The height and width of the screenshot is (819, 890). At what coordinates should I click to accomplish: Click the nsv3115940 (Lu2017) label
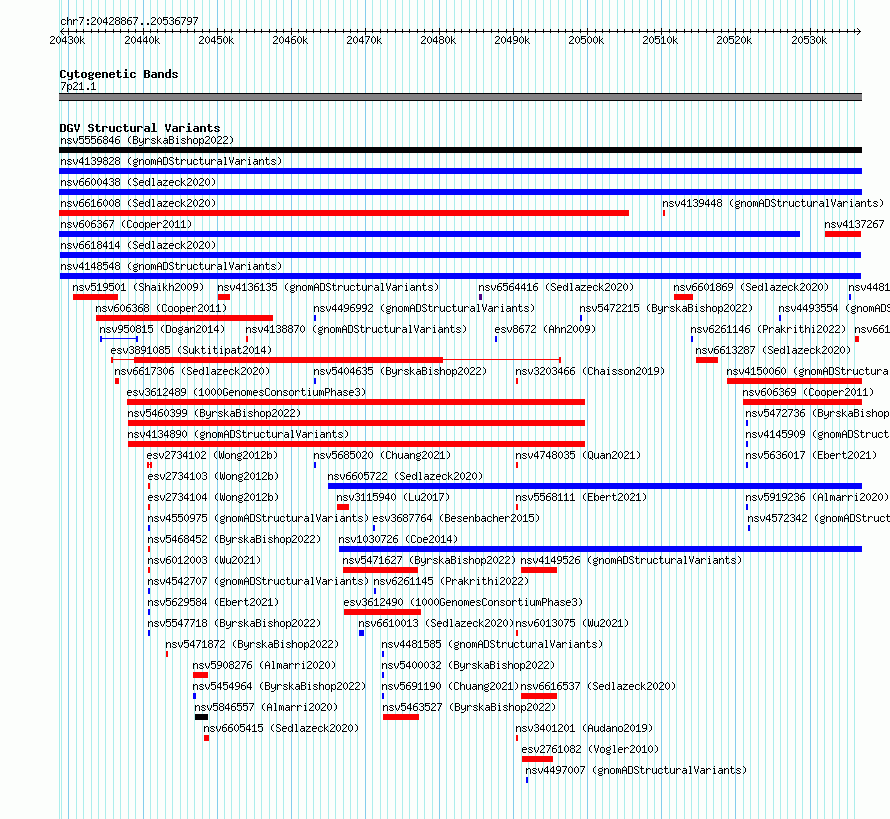393,497
